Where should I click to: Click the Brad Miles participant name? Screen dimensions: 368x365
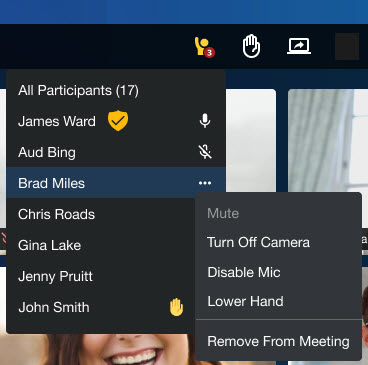[51, 183]
